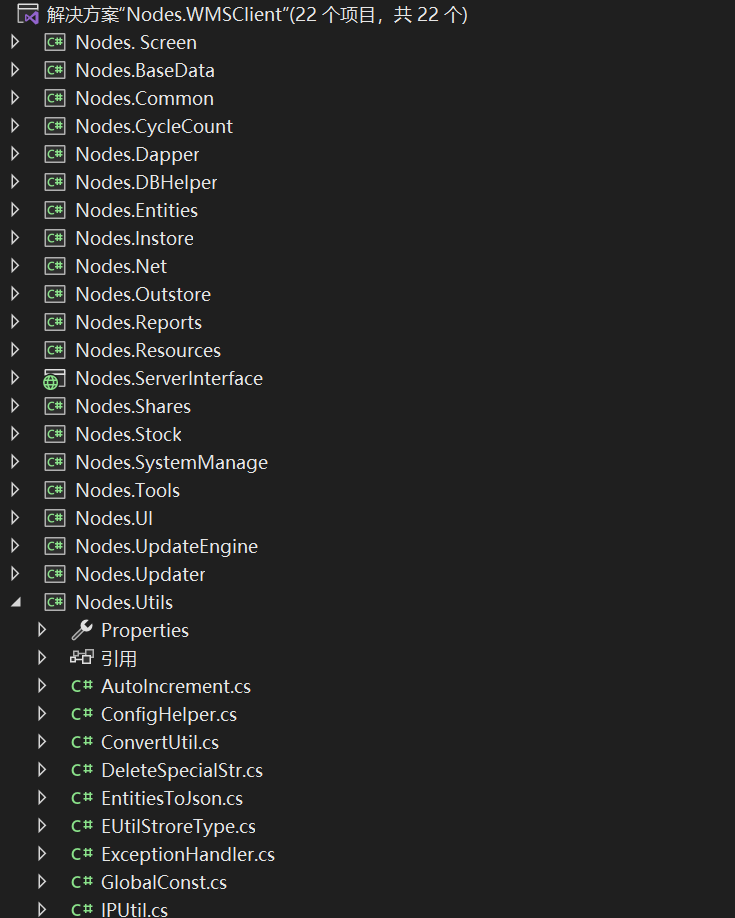Click the C# file icon of ConvertUtil.cs

click(82, 742)
